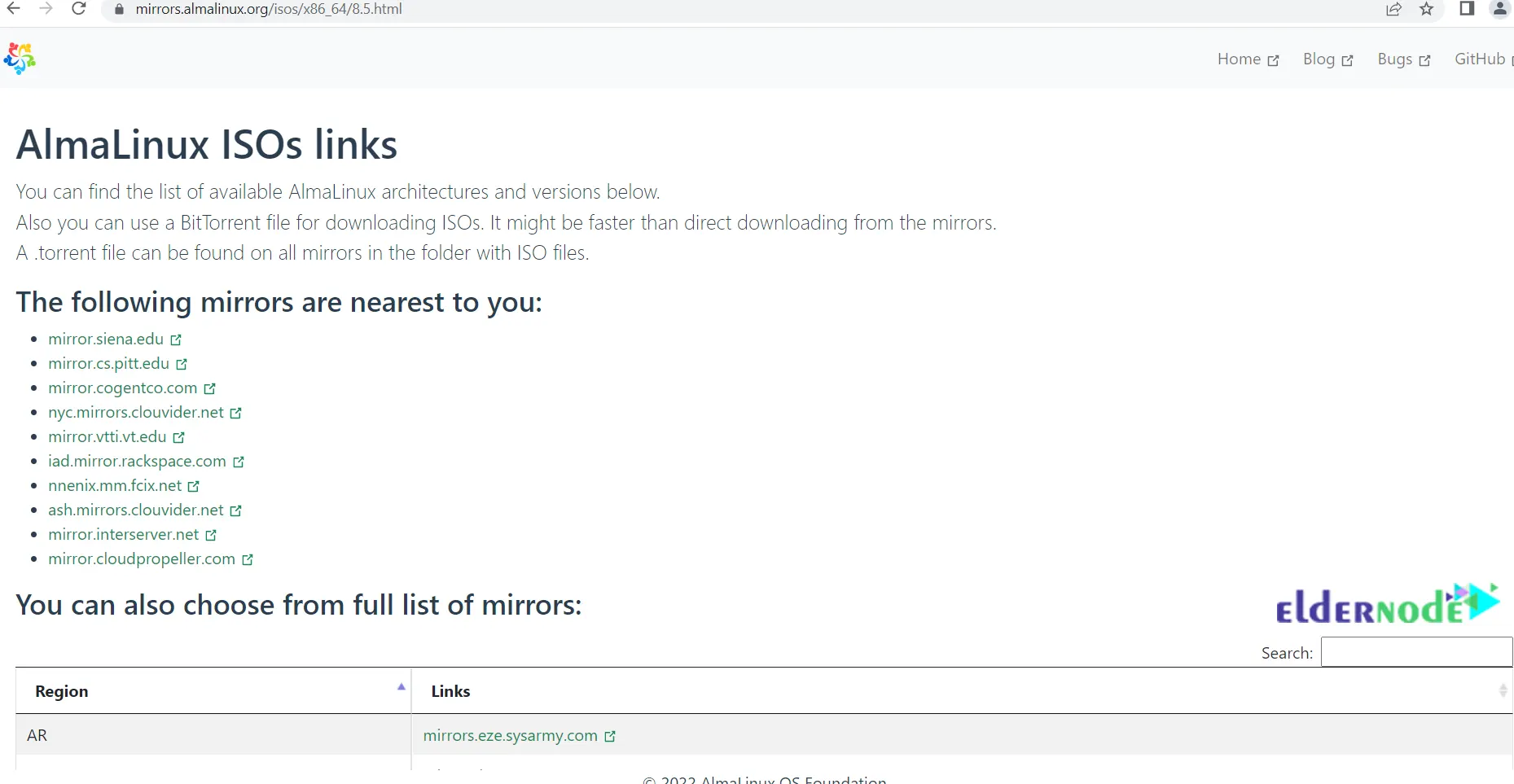Click the padlock site info icon
This screenshot has width=1514, height=784.
point(119,10)
